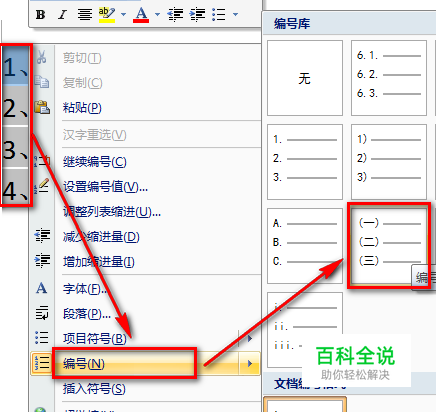The image size is (436, 412).
Task: Click the bullets icon in the mini toolbar
Action: point(219,15)
